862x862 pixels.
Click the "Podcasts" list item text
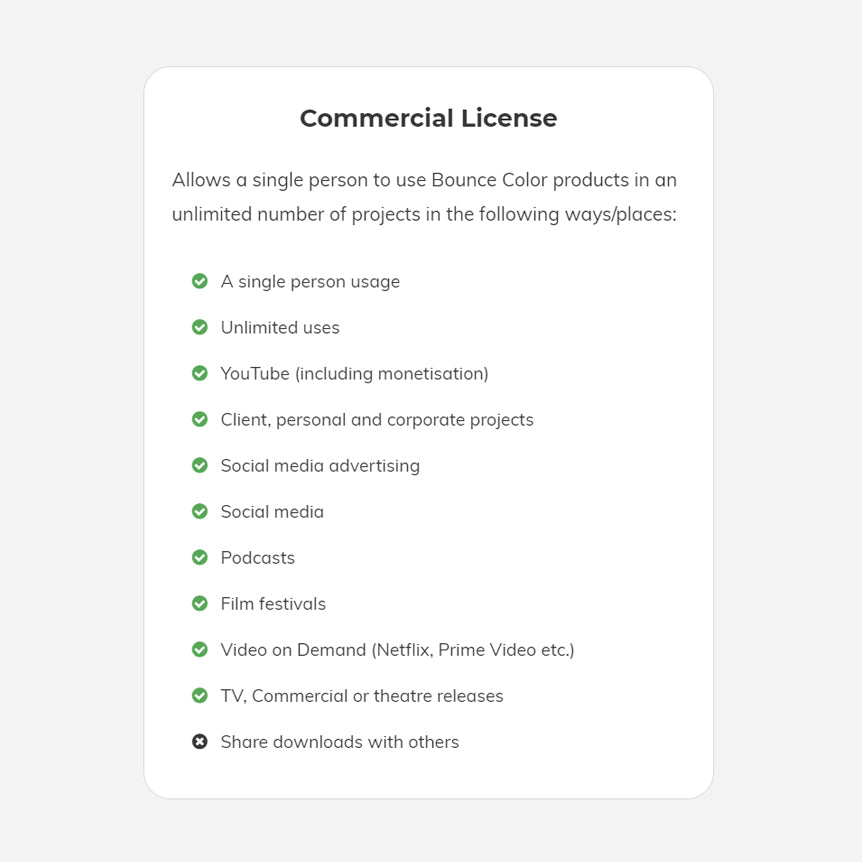[x=258, y=558]
